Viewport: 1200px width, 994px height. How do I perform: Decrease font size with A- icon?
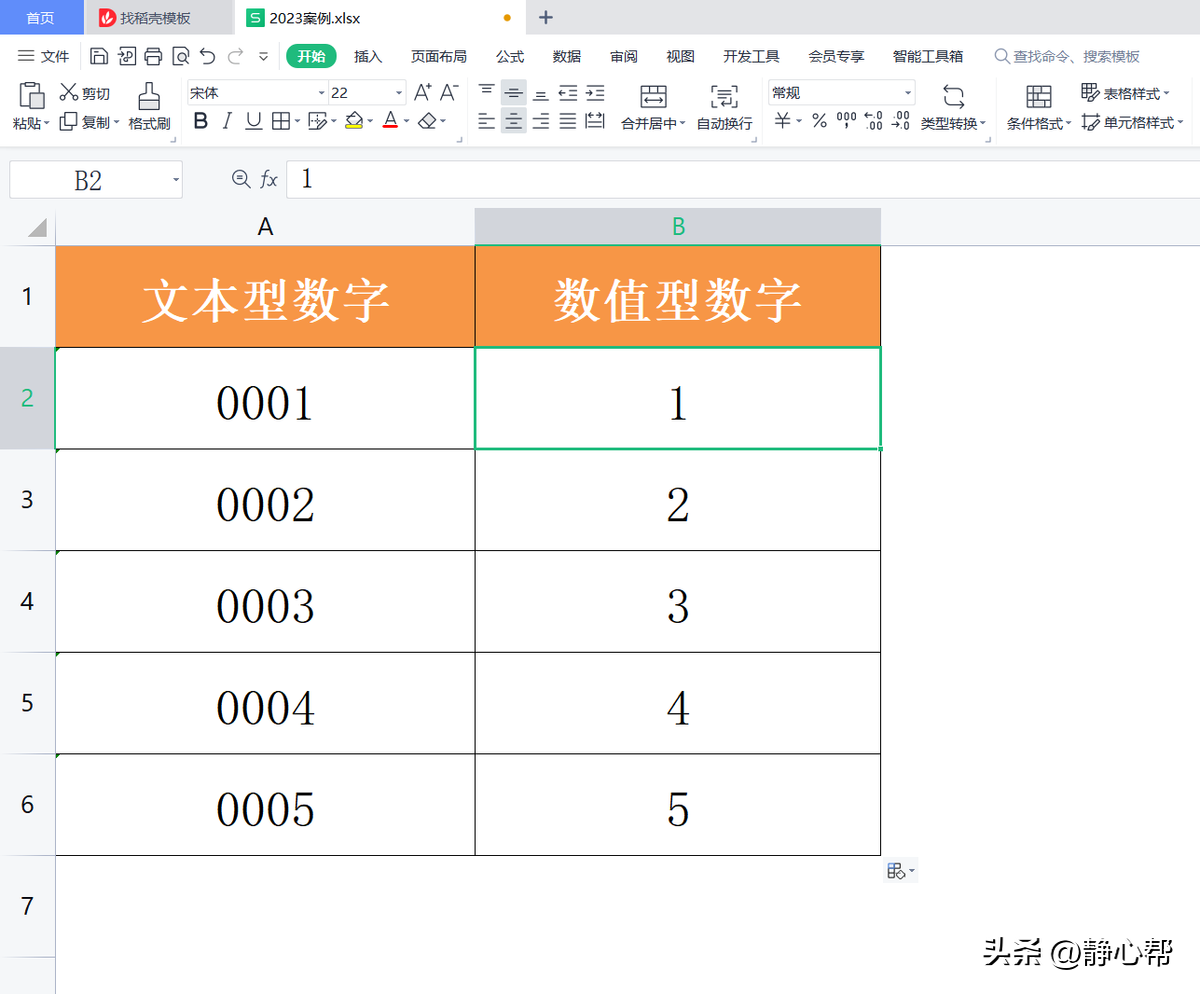[450, 93]
